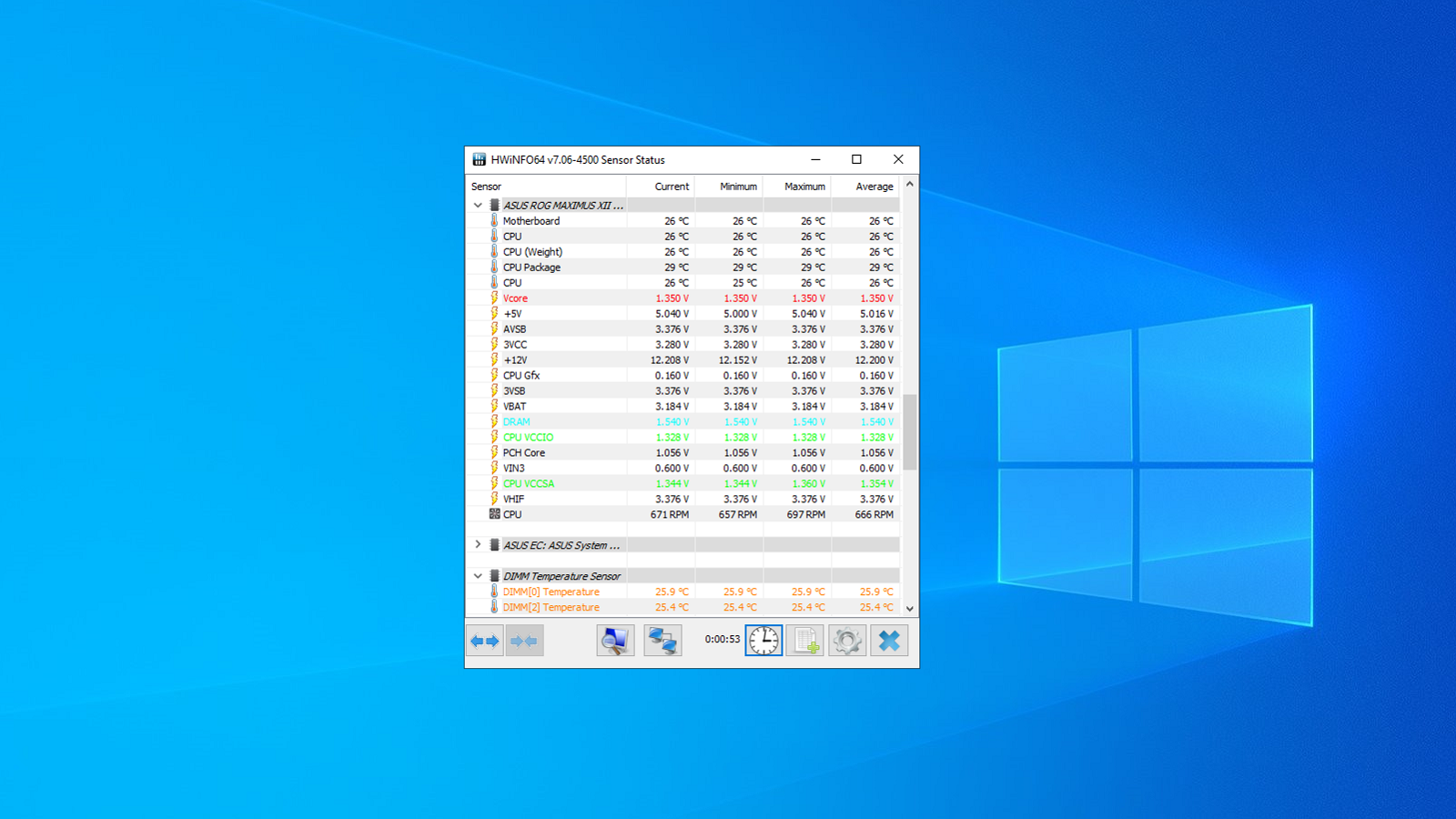This screenshot has width=1456, height=819.
Task: Click the 666 RPM average fan value
Action: click(875, 515)
